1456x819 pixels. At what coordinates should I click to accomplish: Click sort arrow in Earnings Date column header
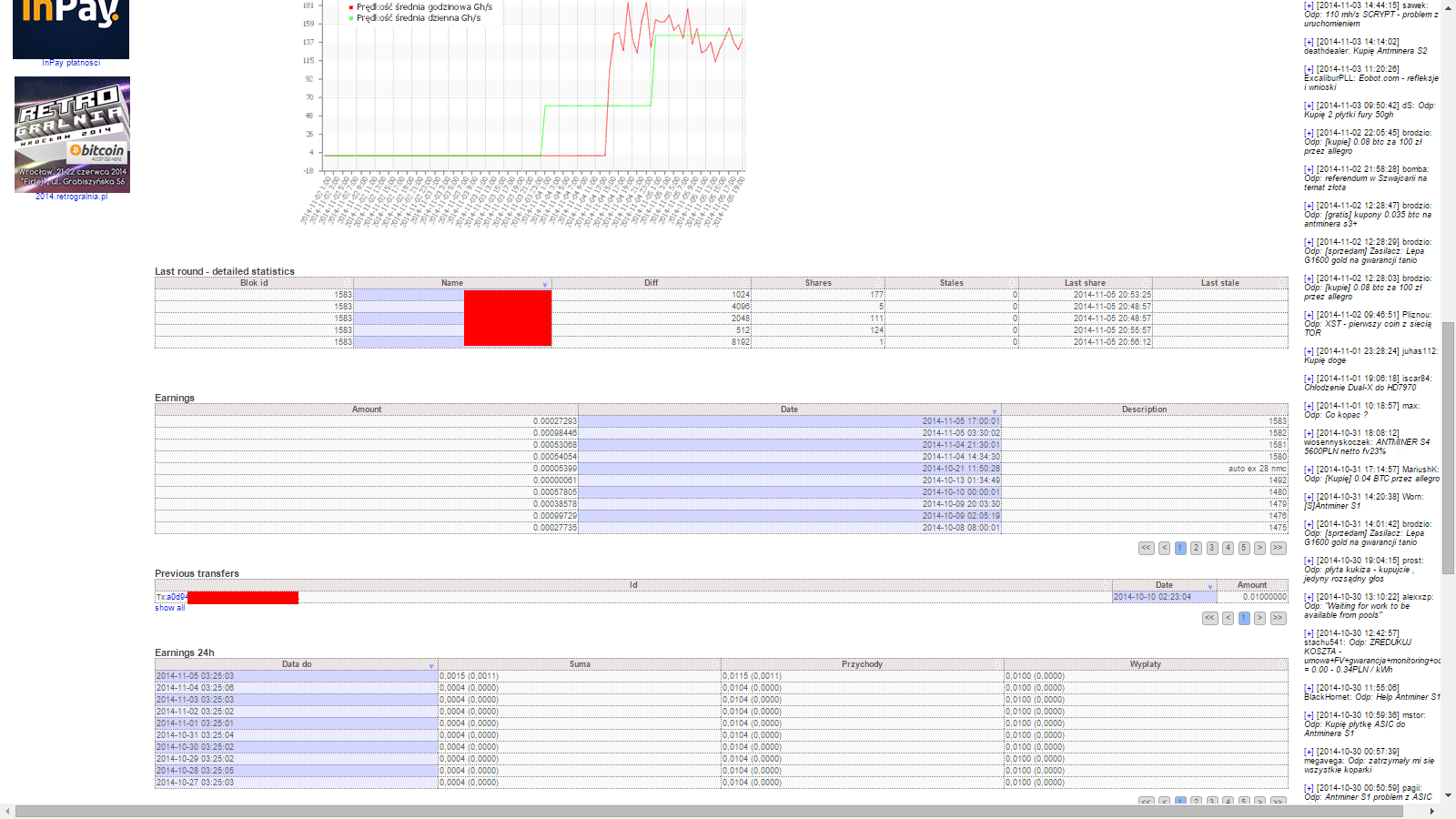click(995, 411)
